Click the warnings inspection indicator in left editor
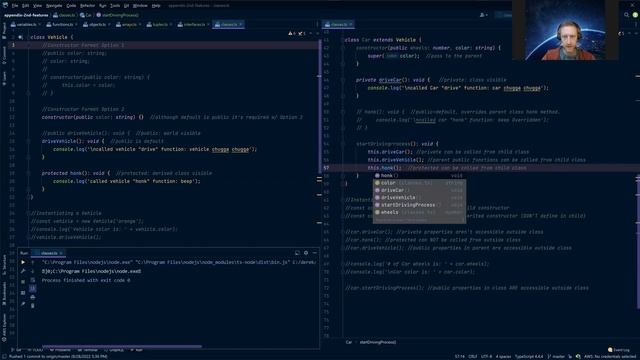Screen dimensions: 640x360 point(292,33)
